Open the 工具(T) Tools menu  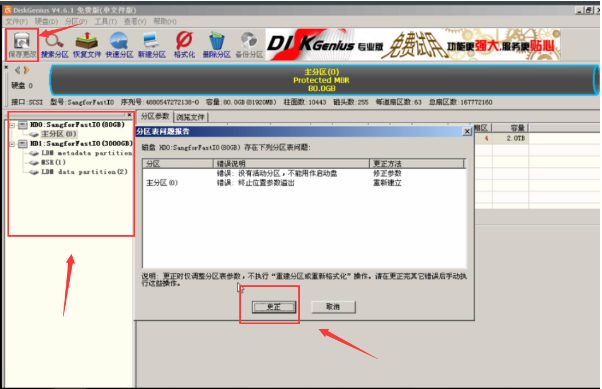pyautogui.click(x=106, y=22)
